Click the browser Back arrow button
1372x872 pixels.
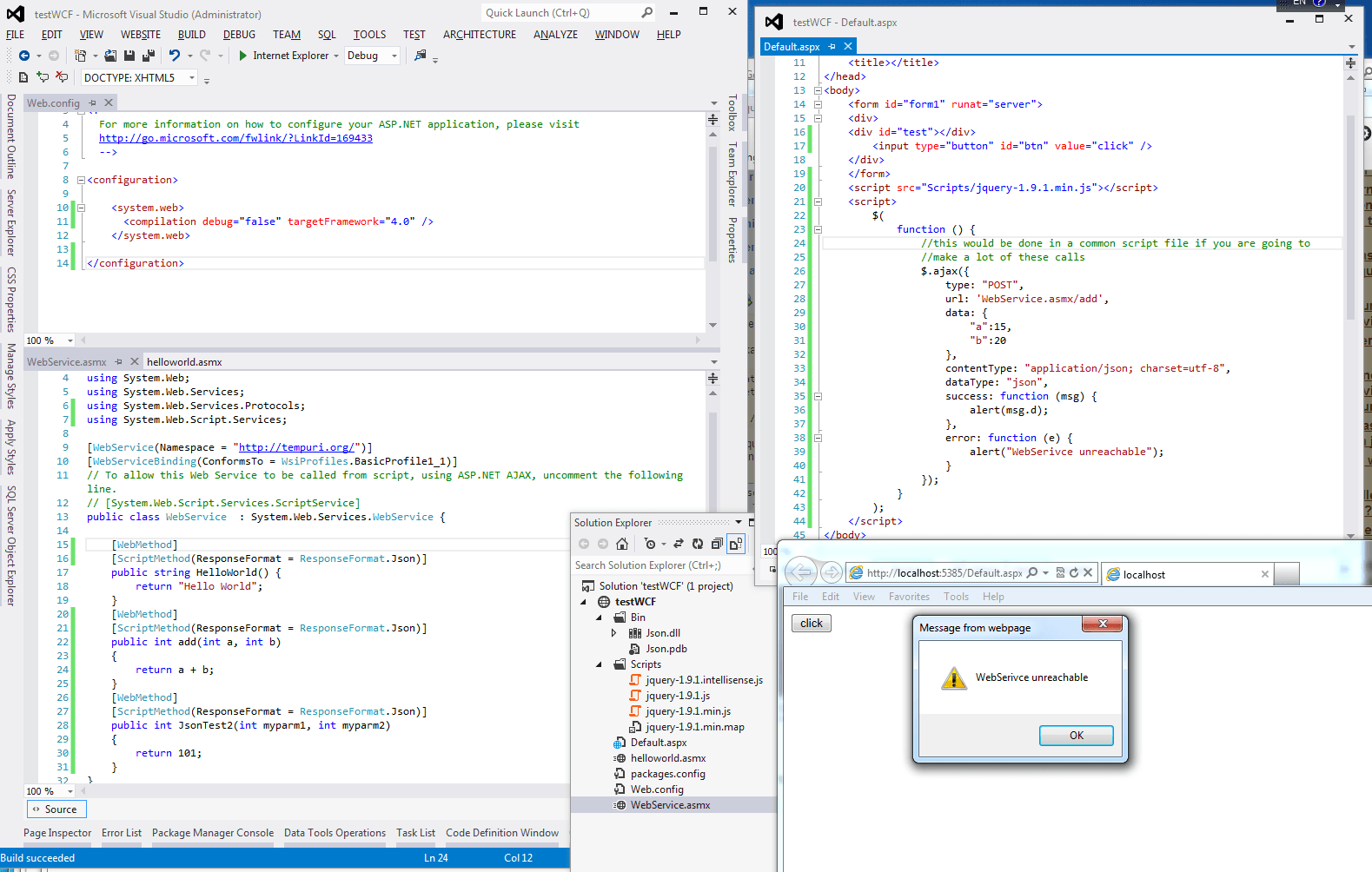pyautogui.click(x=801, y=572)
